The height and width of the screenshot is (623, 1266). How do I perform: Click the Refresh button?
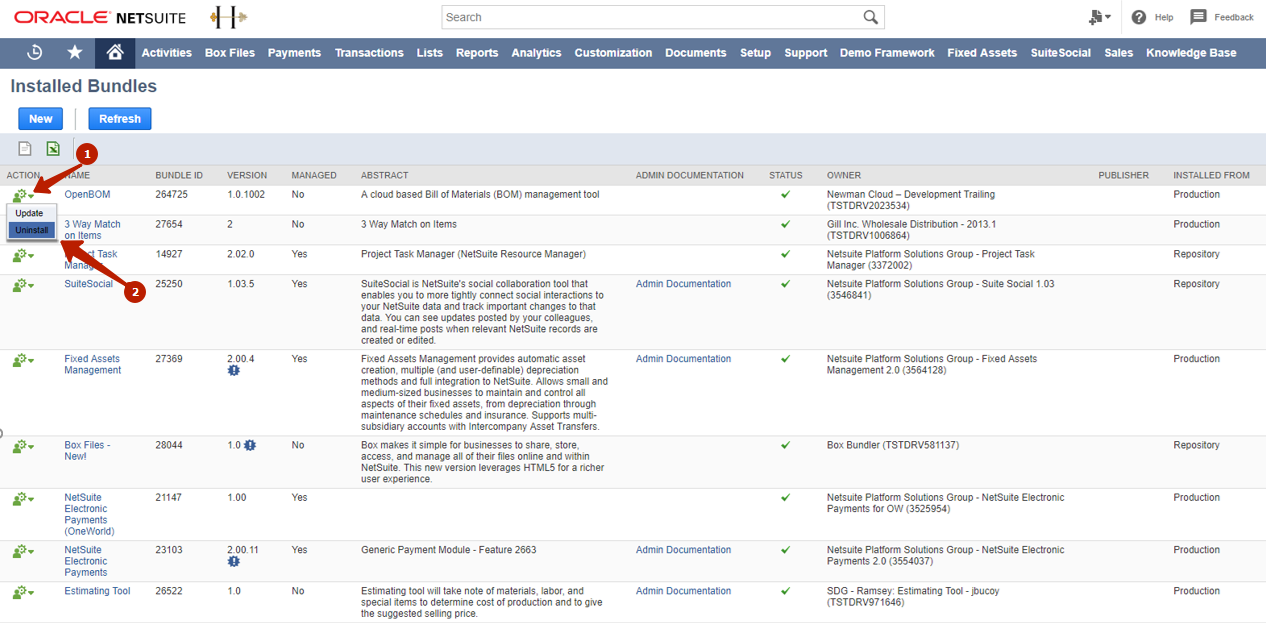(x=120, y=119)
